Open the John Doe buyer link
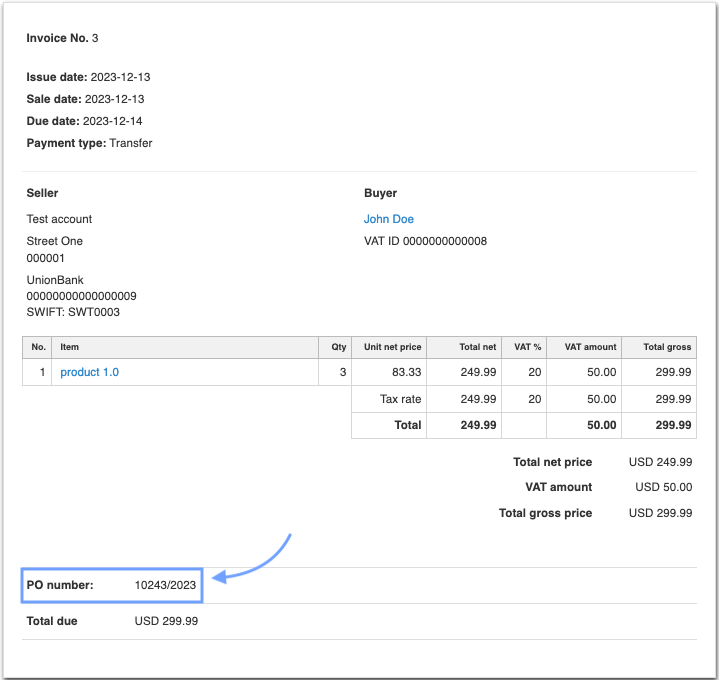 [388, 219]
